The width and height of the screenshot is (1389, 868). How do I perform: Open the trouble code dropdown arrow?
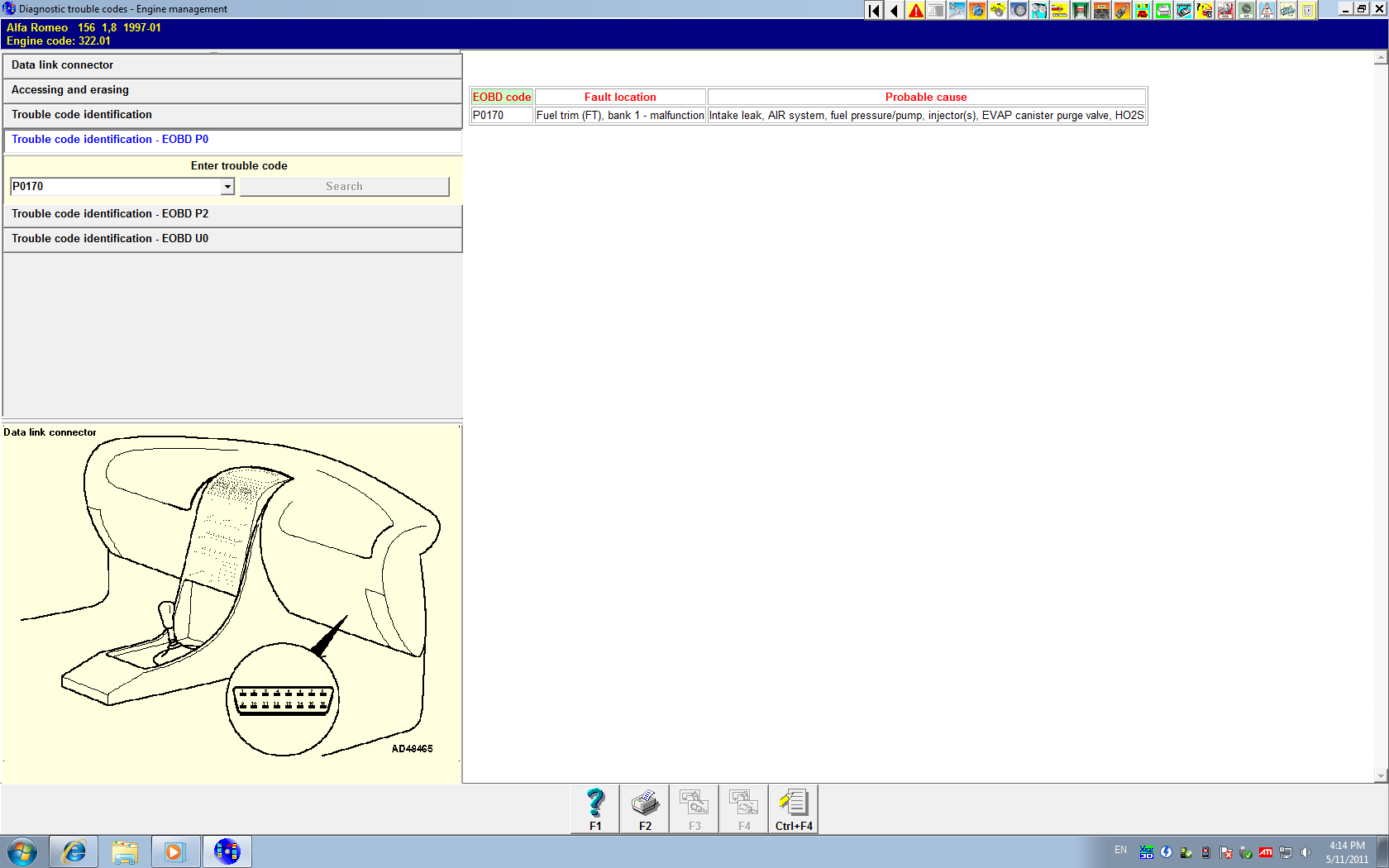click(227, 187)
